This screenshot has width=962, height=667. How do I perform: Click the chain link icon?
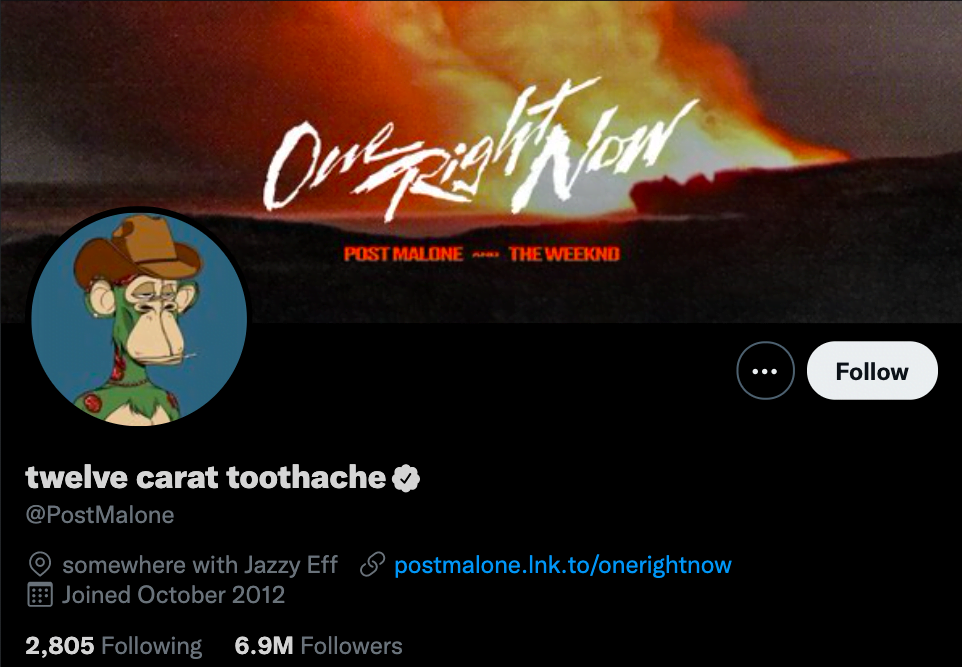pos(372,565)
